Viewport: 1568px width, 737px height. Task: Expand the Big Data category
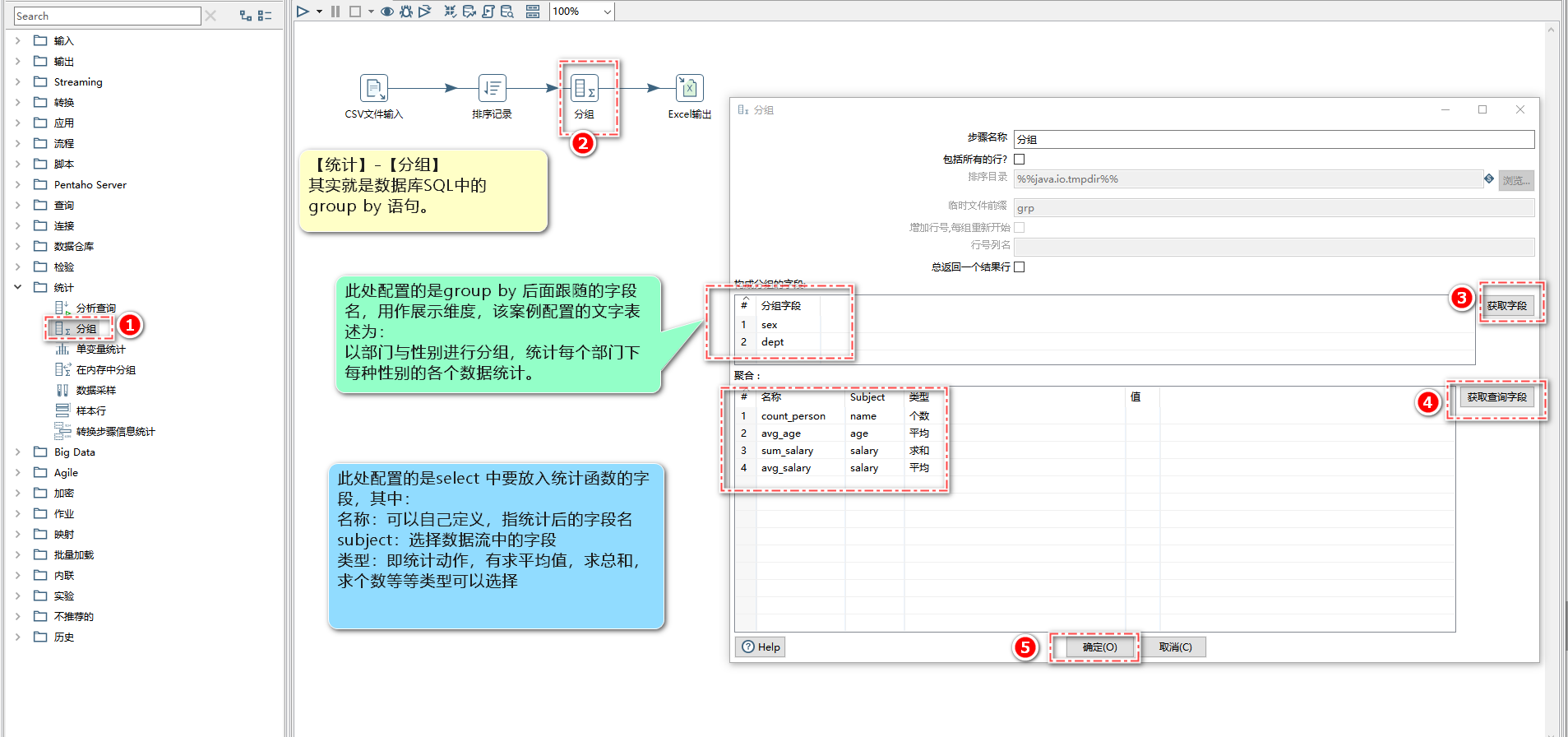pyautogui.click(x=17, y=452)
